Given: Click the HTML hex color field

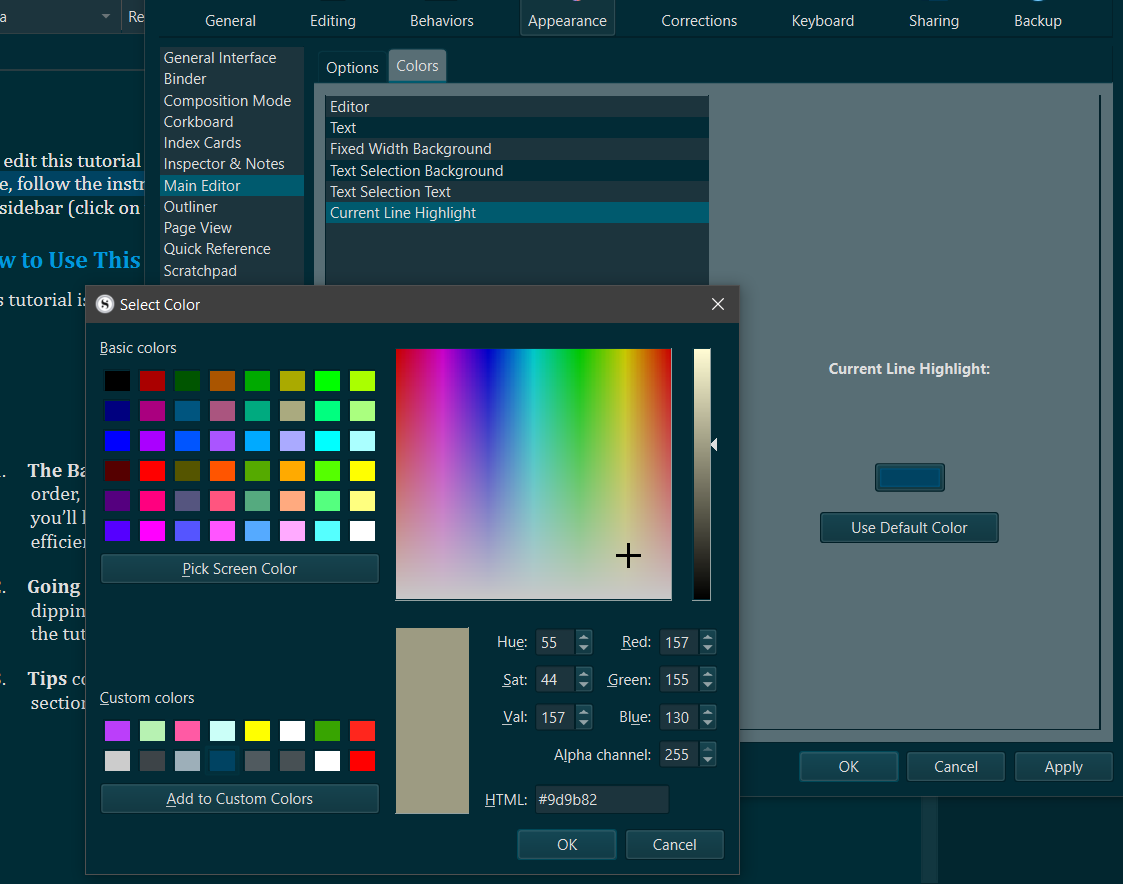Looking at the screenshot, I should tap(602, 799).
